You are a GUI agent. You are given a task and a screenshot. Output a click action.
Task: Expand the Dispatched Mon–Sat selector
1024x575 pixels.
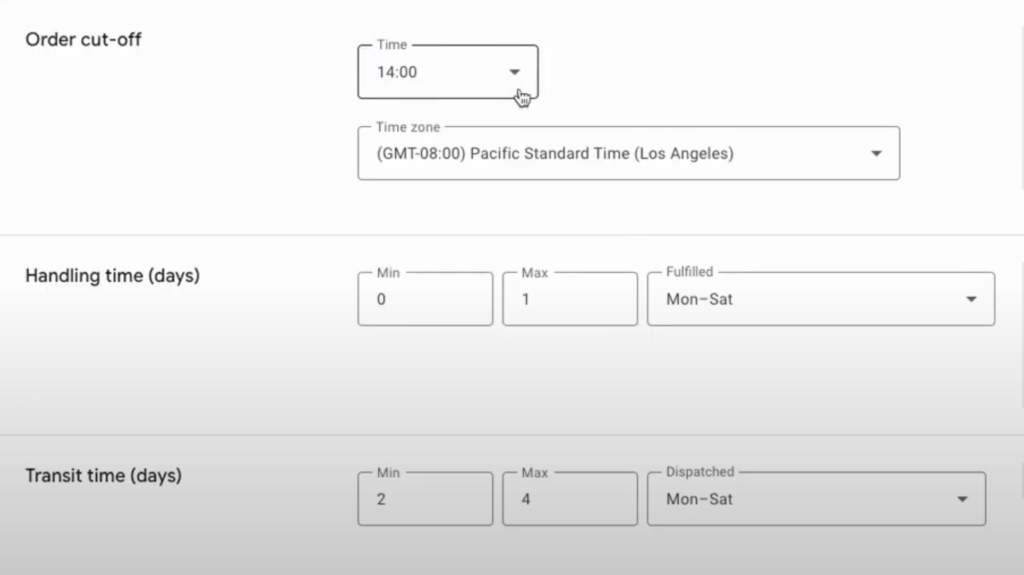click(816, 499)
